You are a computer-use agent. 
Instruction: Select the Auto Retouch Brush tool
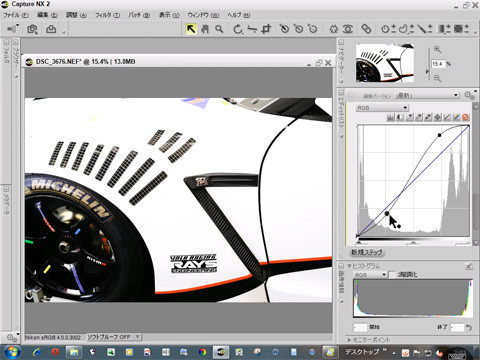(x=366, y=29)
